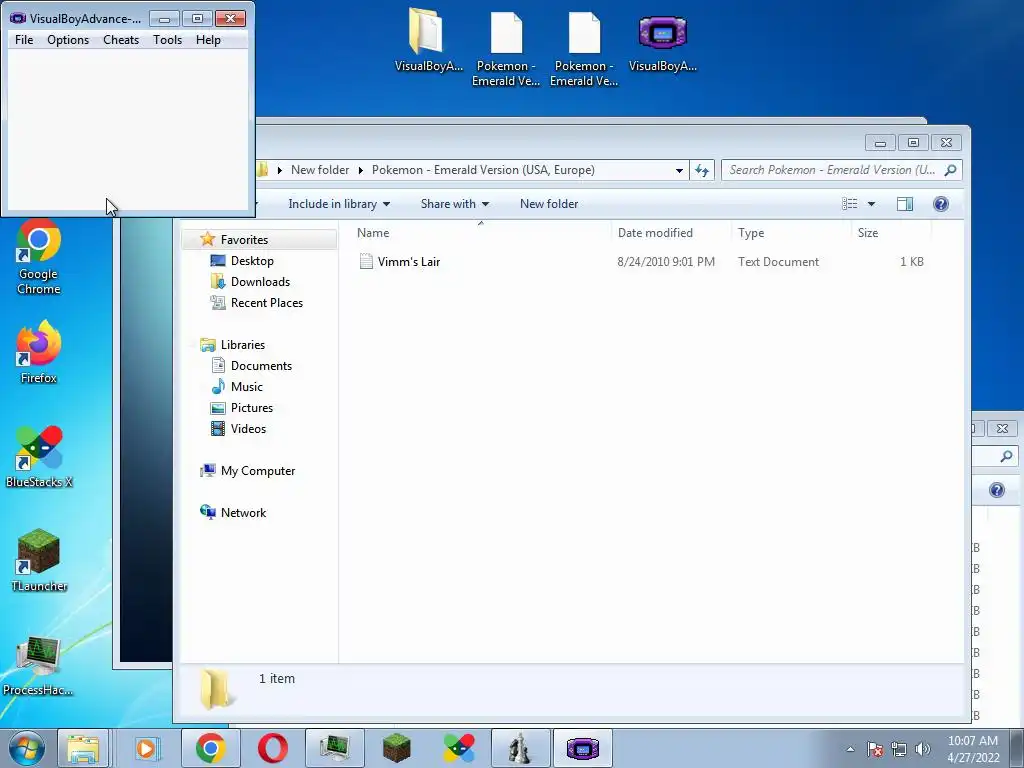Open the VisualBoyAdvance folder on desktop

pyautogui.click(x=427, y=40)
